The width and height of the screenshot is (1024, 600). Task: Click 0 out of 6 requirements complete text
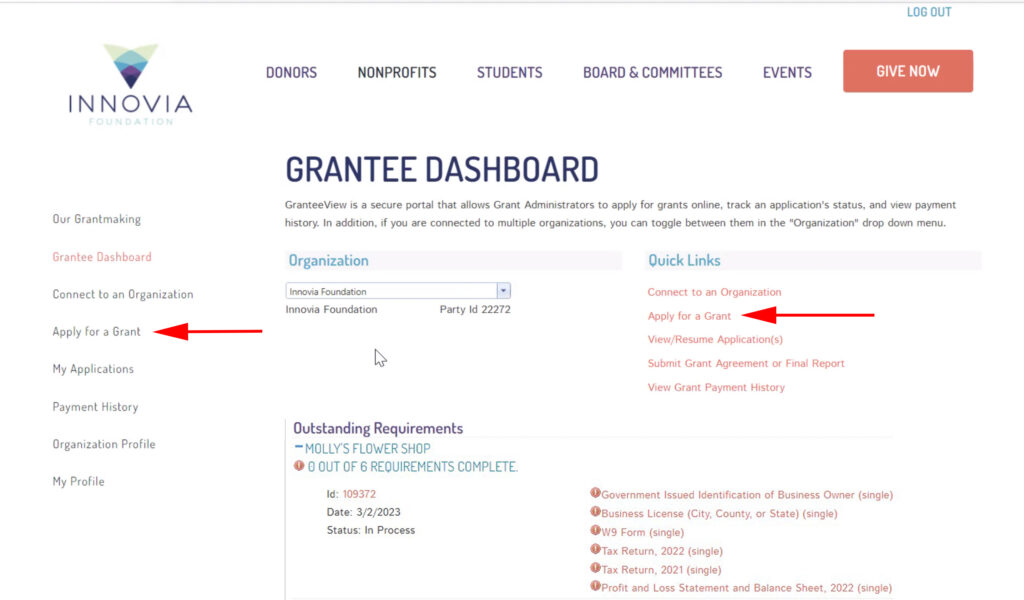coord(413,467)
